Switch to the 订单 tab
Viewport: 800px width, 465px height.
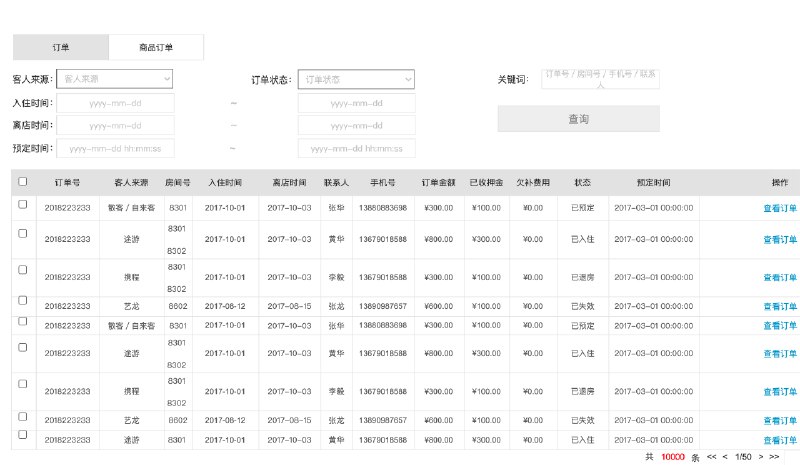coord(61,47)
